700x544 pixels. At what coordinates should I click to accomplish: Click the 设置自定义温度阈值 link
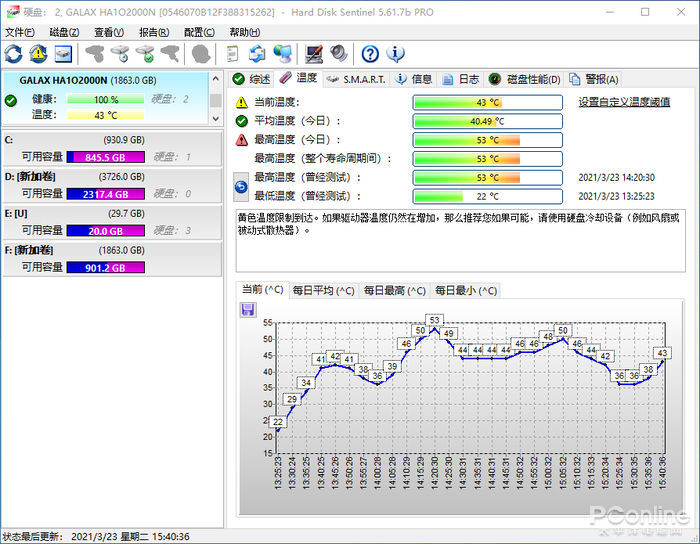click(x=624, y=102)
